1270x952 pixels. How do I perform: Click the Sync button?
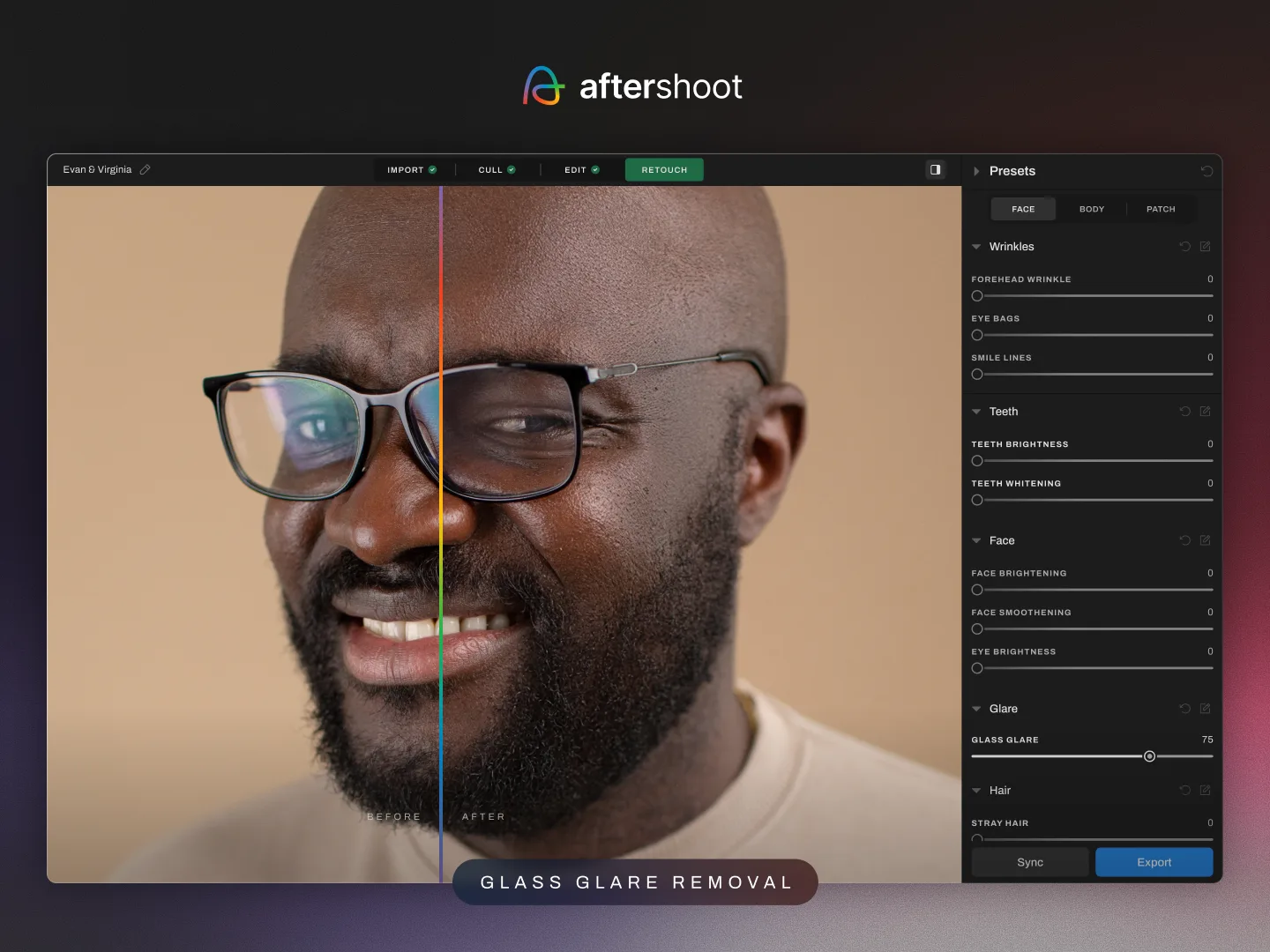tap(1029, 862)
